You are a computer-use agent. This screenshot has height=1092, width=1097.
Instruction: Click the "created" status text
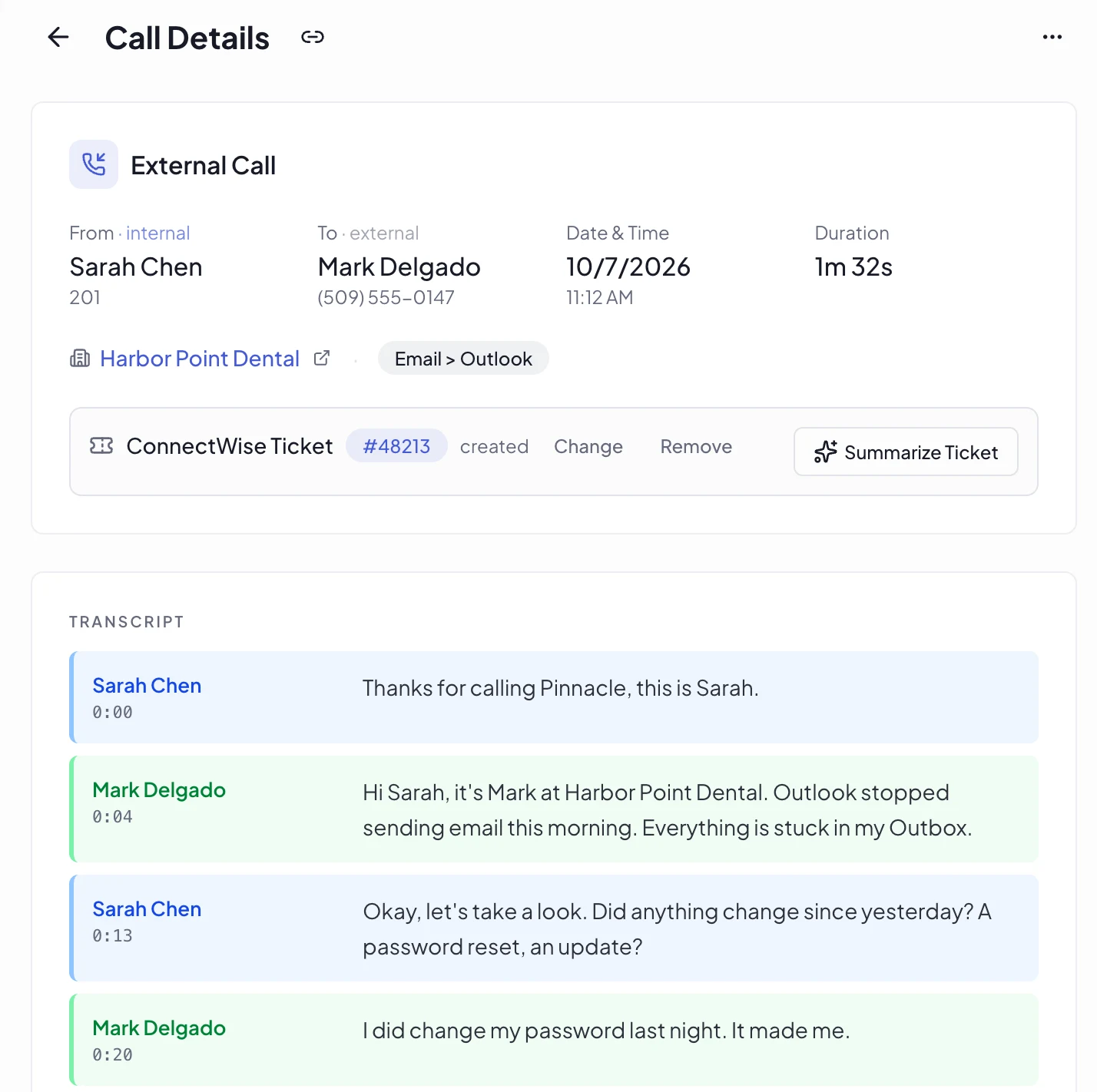pyautogui.click(x=494, y=447)
